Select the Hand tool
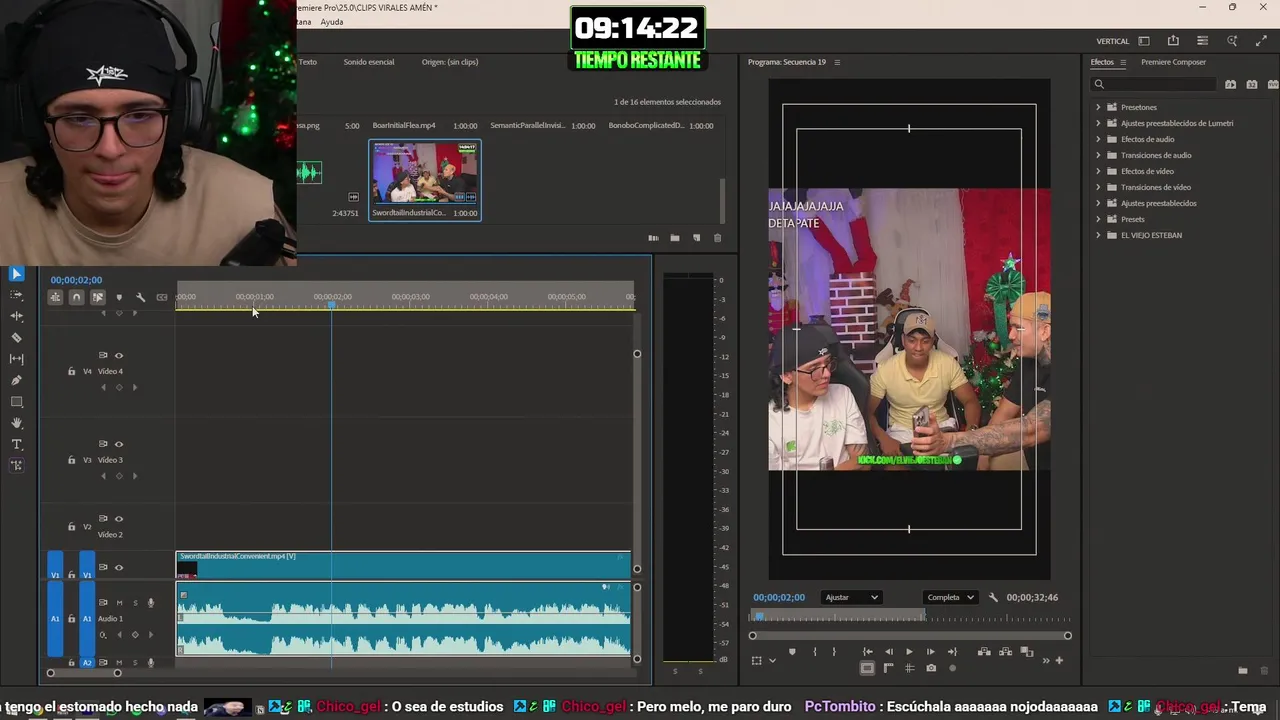 (16, 423)
